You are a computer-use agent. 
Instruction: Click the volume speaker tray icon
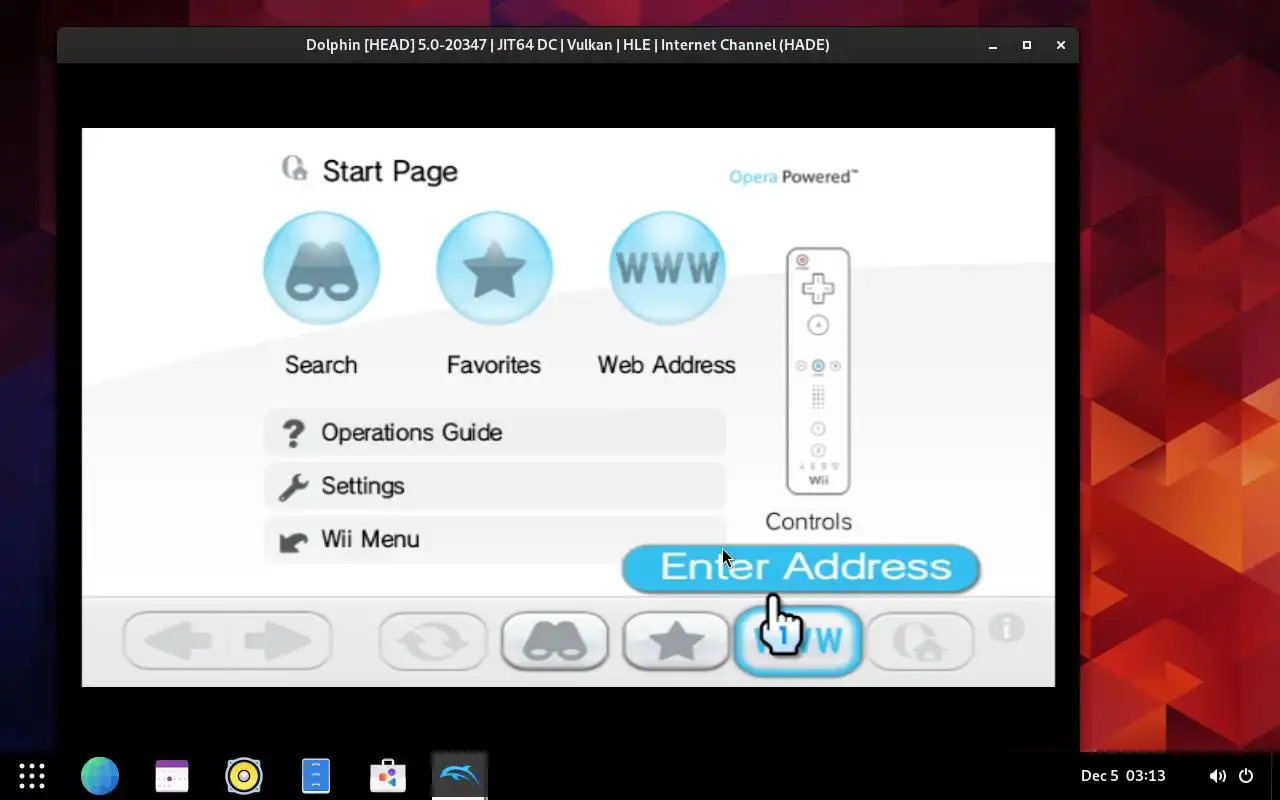pyautogui.click(x=1217, y=776)
